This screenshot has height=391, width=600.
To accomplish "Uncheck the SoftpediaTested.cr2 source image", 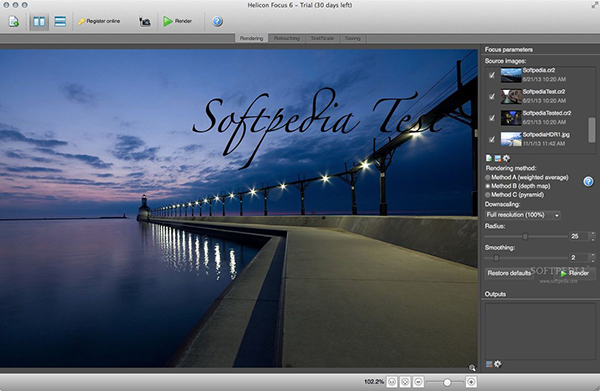I will [x=492, y=118].
